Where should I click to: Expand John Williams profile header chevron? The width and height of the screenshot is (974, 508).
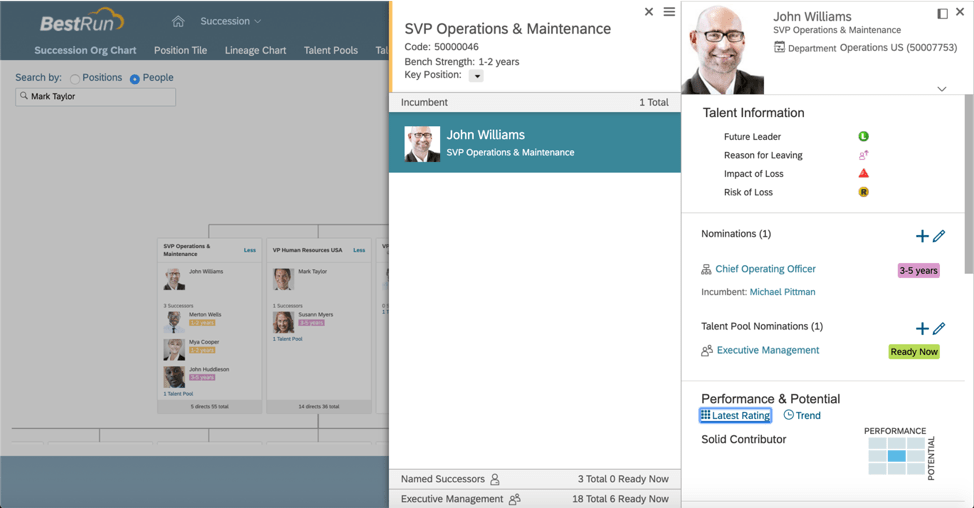941,89
